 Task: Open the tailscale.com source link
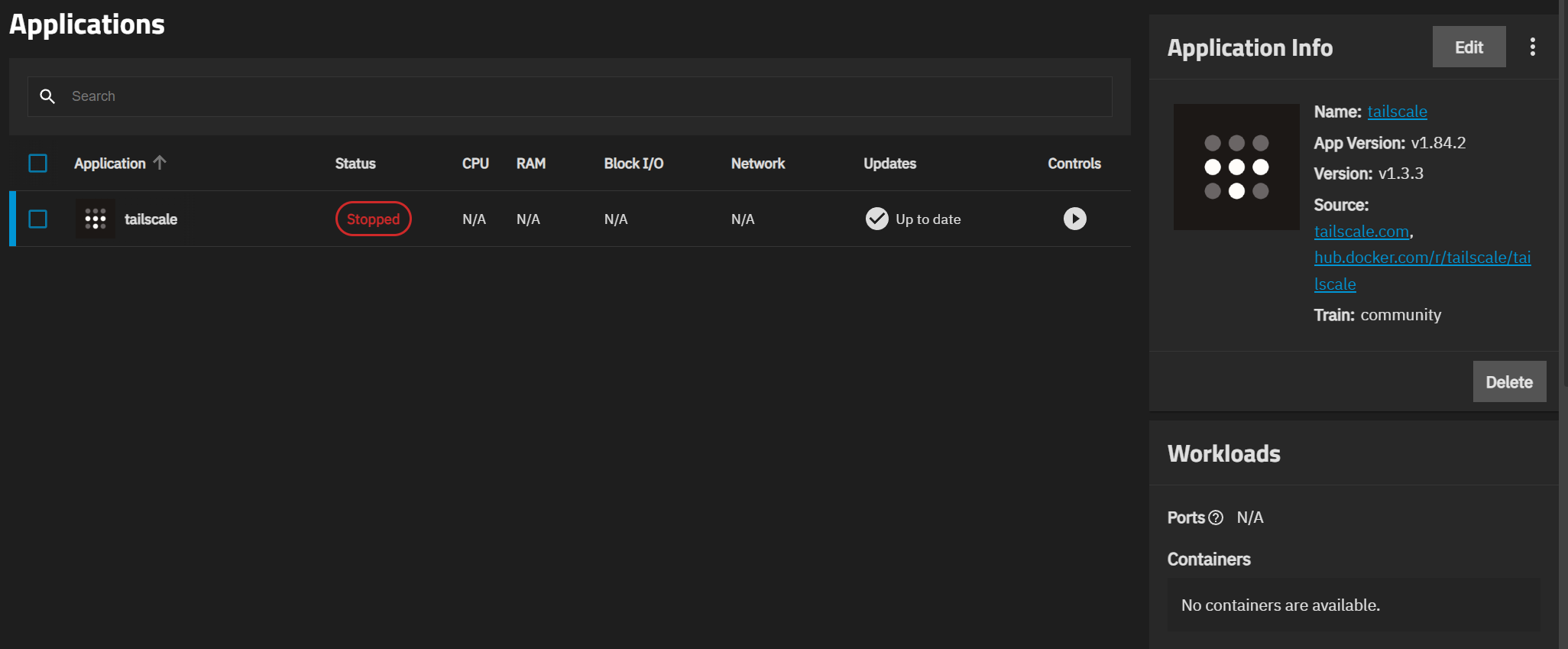[1362, 232]
